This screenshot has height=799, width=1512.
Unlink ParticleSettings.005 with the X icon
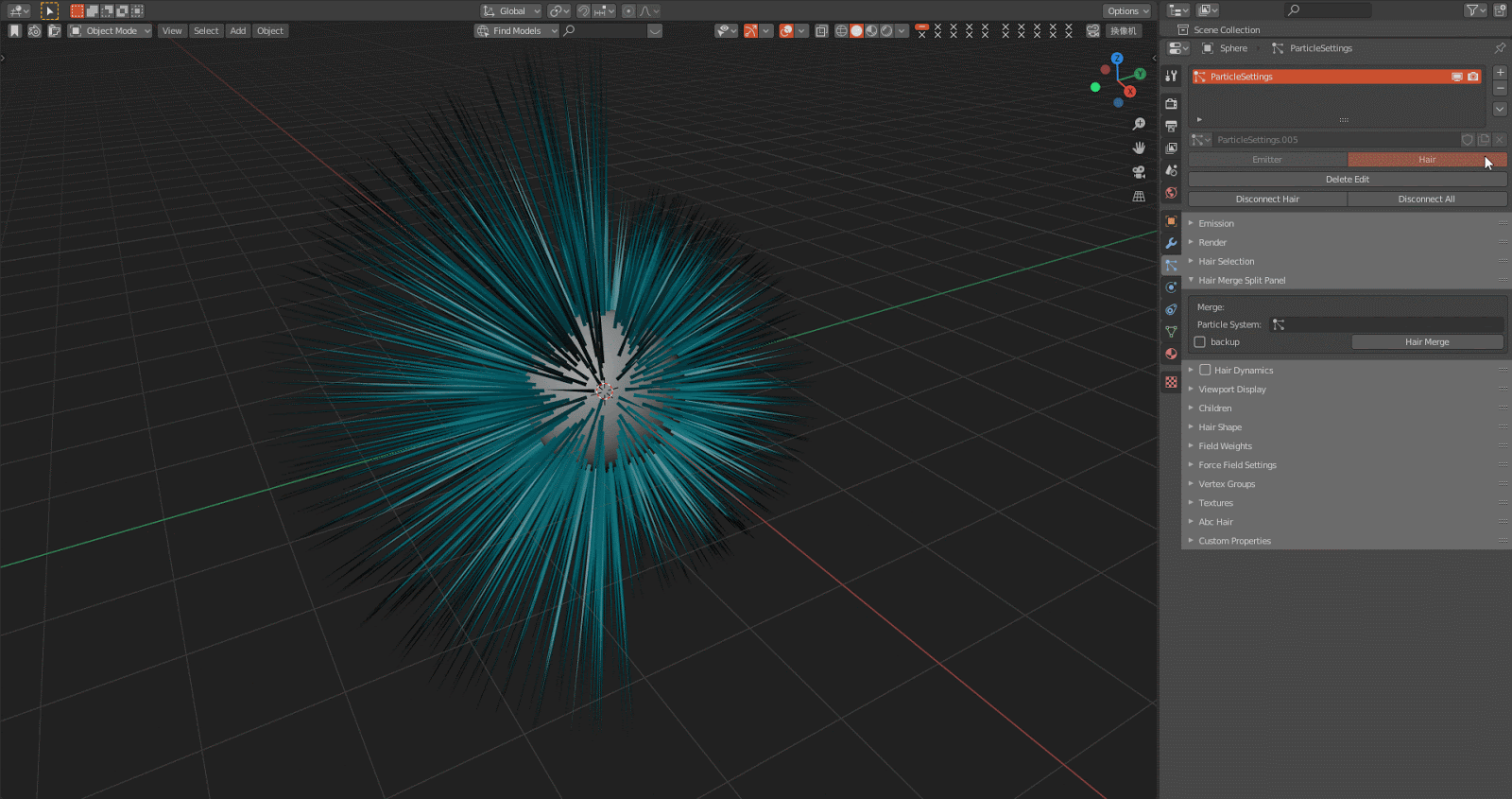tap(1500, 140)
